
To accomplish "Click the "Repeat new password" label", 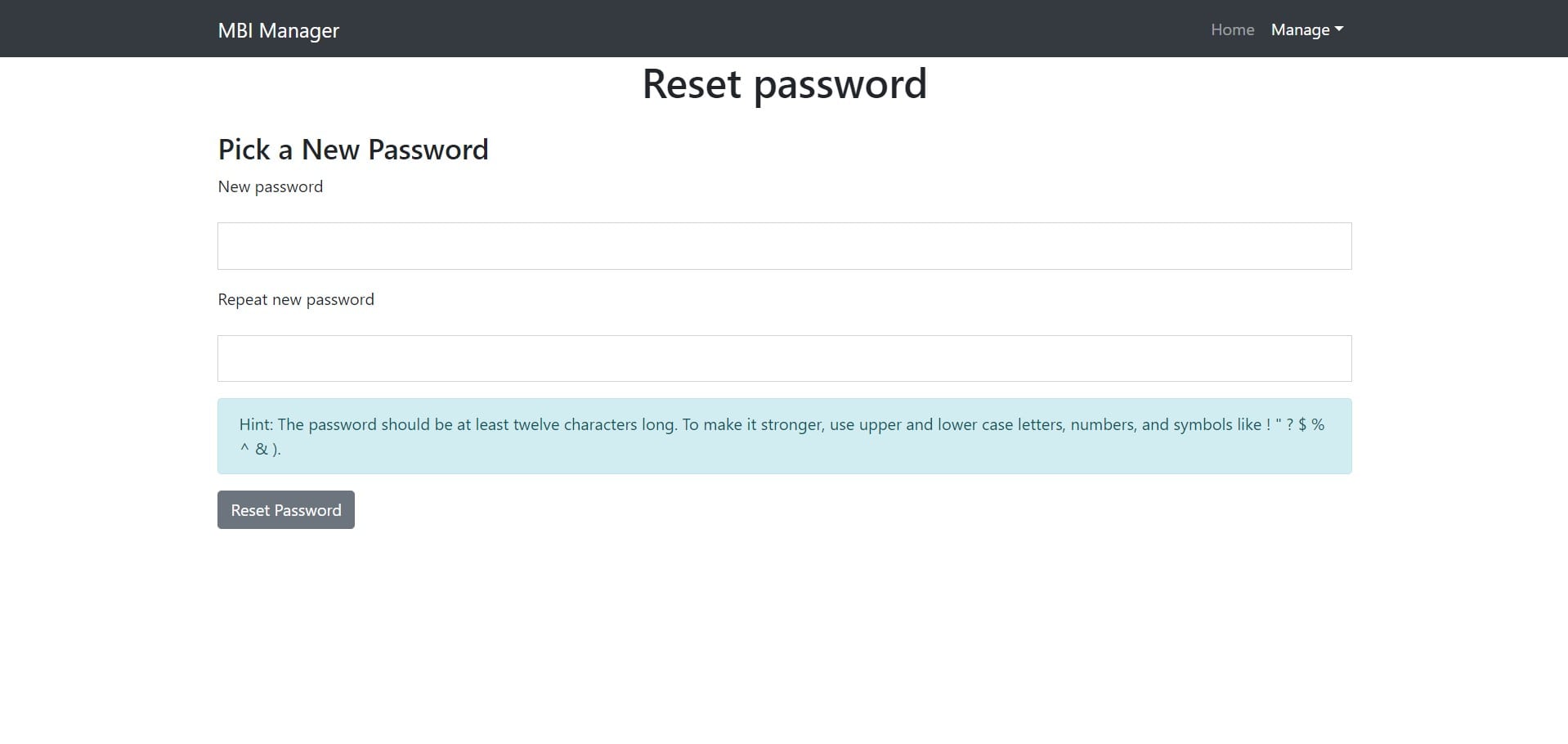I will pyautogui.click(x=296, y=300).
